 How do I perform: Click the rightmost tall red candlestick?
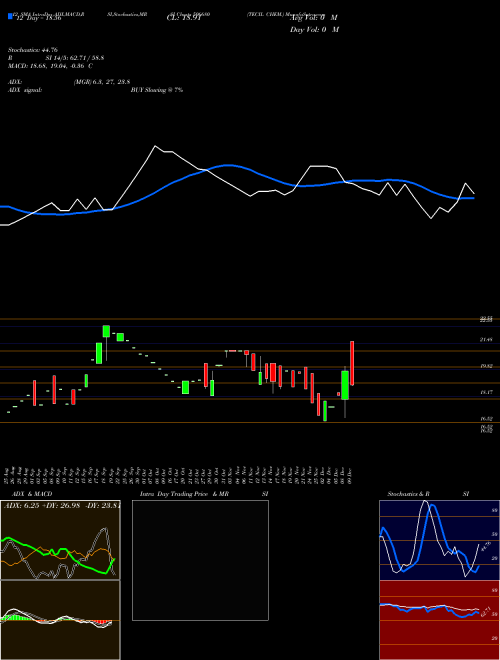(352, 363)
